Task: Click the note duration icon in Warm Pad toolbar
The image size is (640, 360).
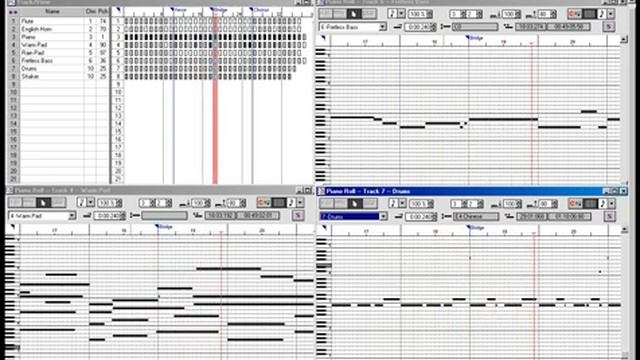Action: click(x=81, y=202)
